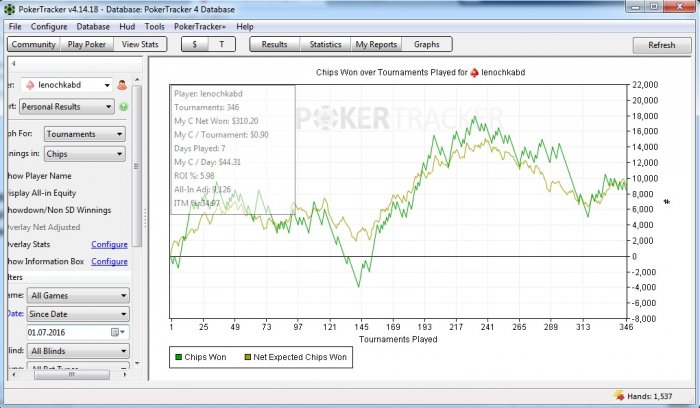Click the Net Expected Chips Won legend label
700x408 pixels.
[300, 357]
